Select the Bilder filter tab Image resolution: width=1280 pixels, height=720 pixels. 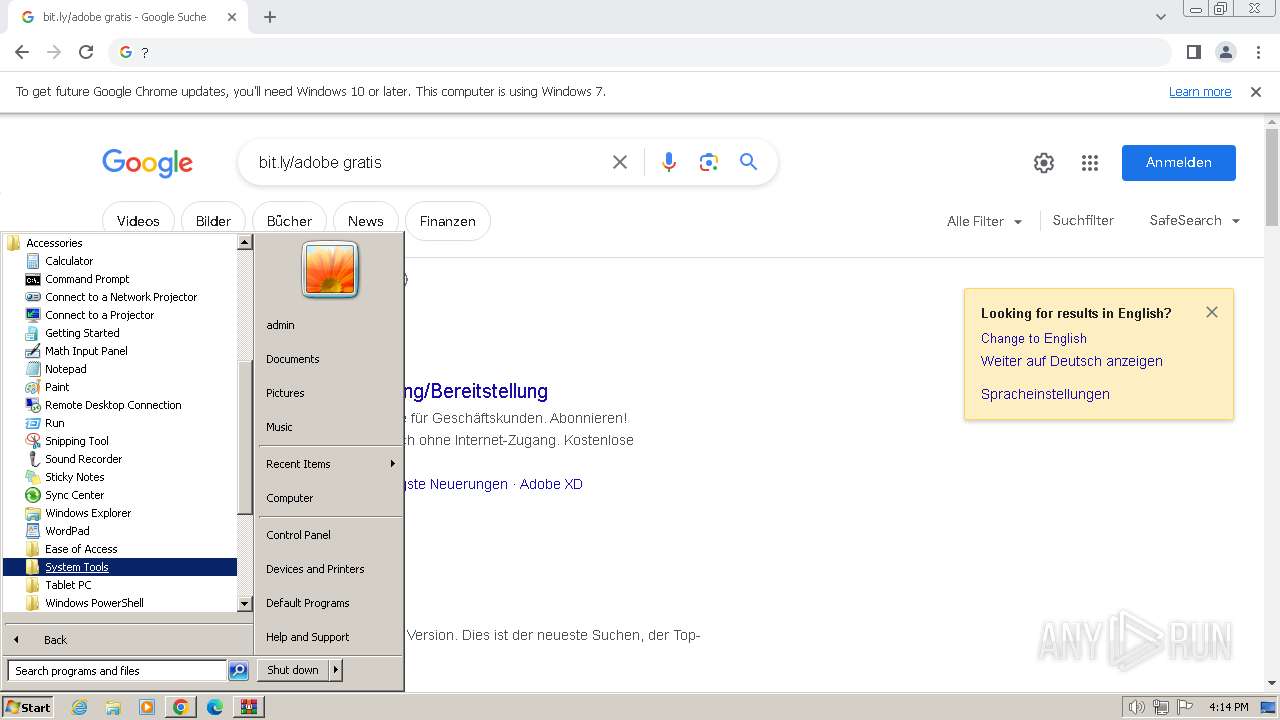[x=213, y=221]
